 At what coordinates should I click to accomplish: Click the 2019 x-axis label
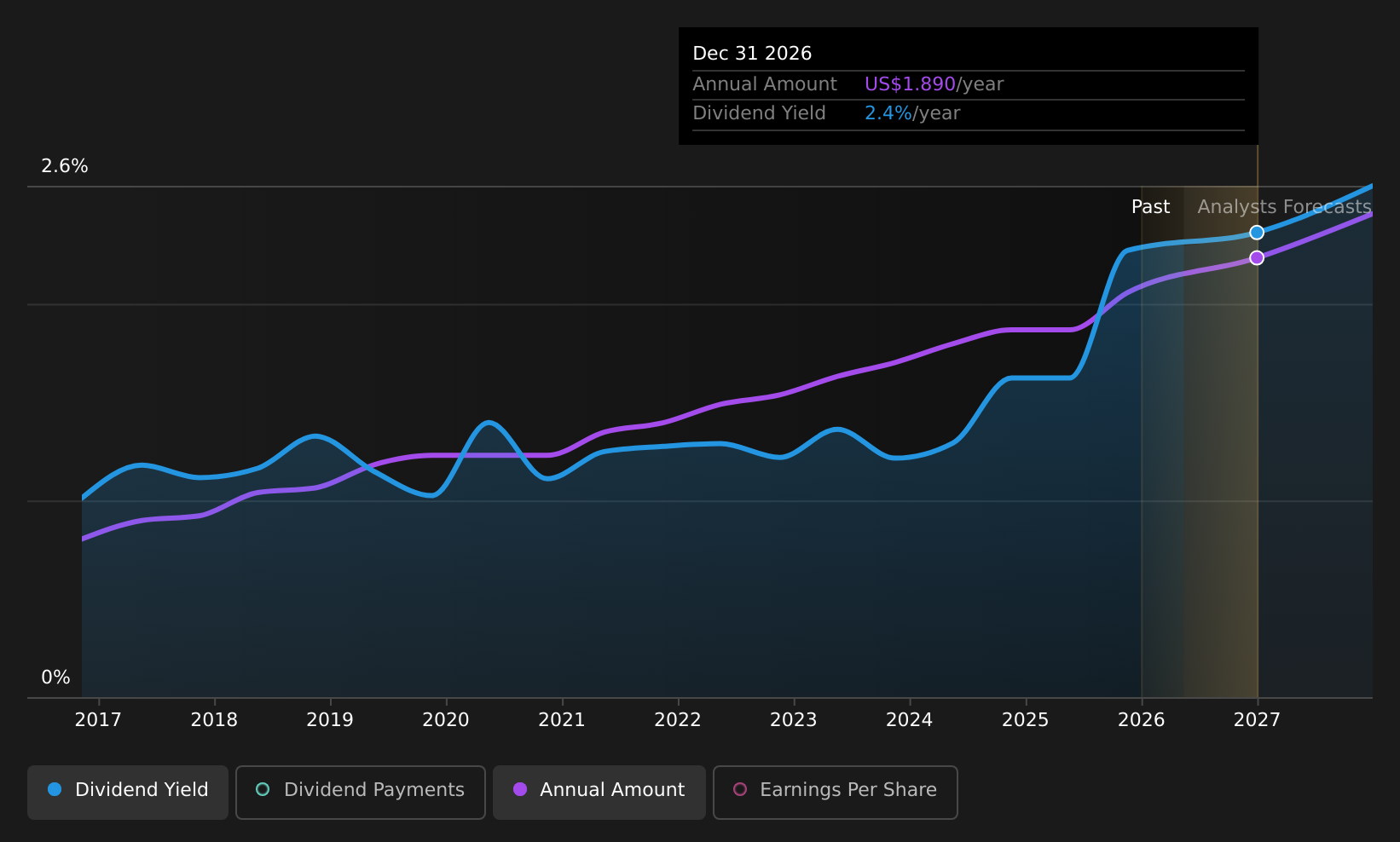click(x=330, y=720)
